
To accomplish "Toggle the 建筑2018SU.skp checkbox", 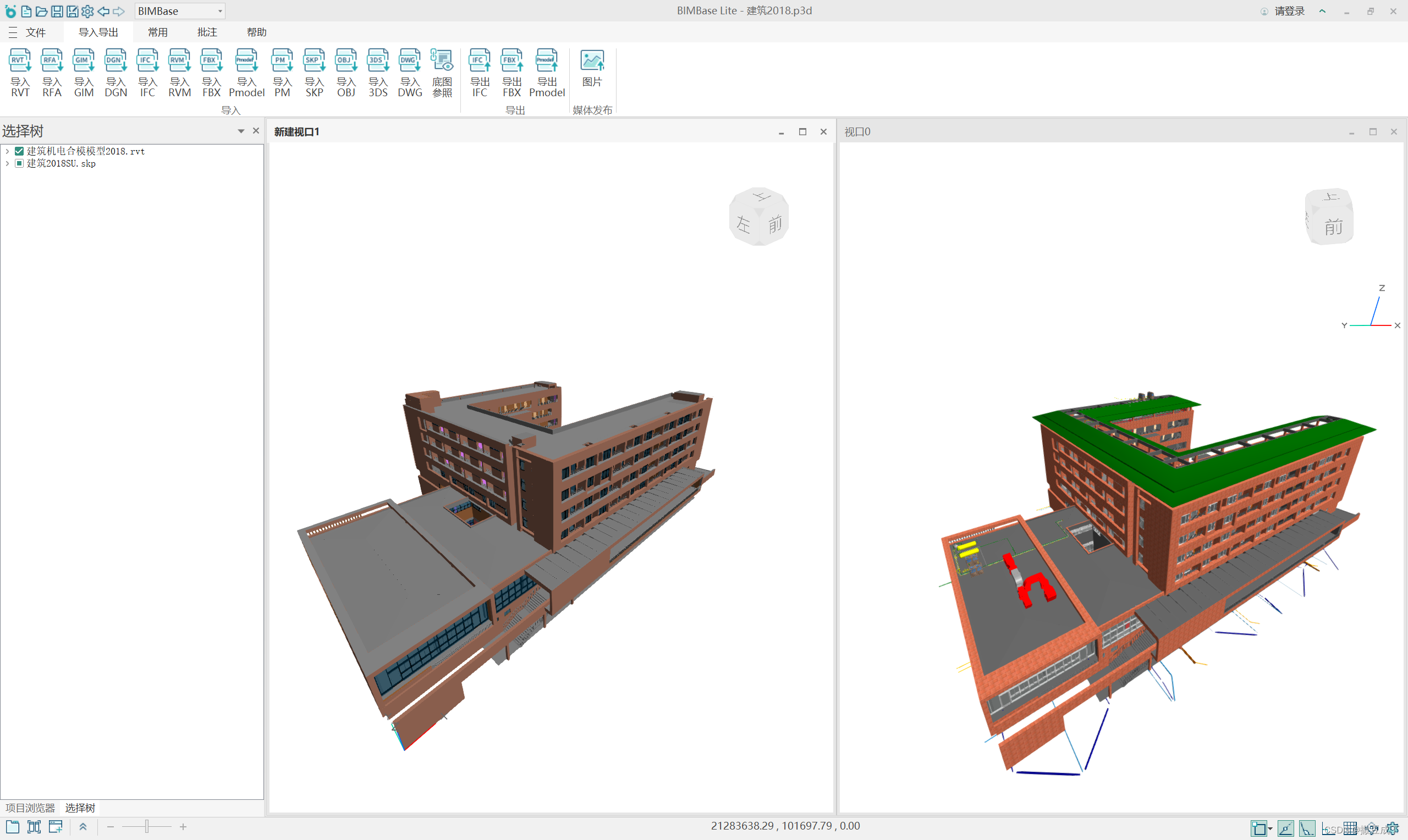I will coord(19,164).
